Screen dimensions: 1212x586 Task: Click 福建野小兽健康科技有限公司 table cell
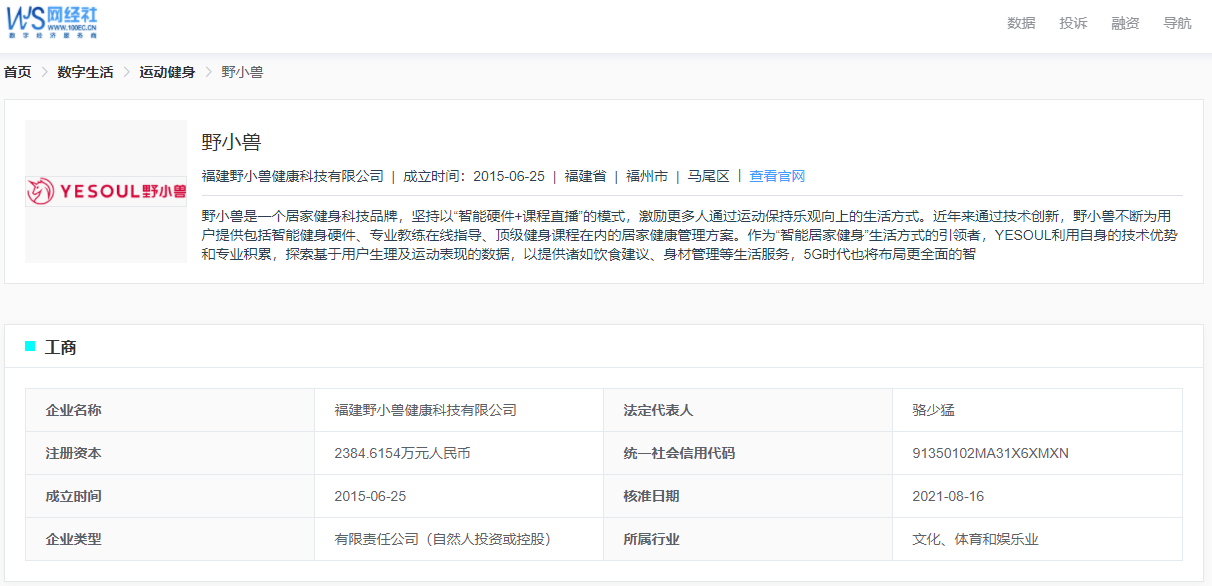[x=459, y=410]
